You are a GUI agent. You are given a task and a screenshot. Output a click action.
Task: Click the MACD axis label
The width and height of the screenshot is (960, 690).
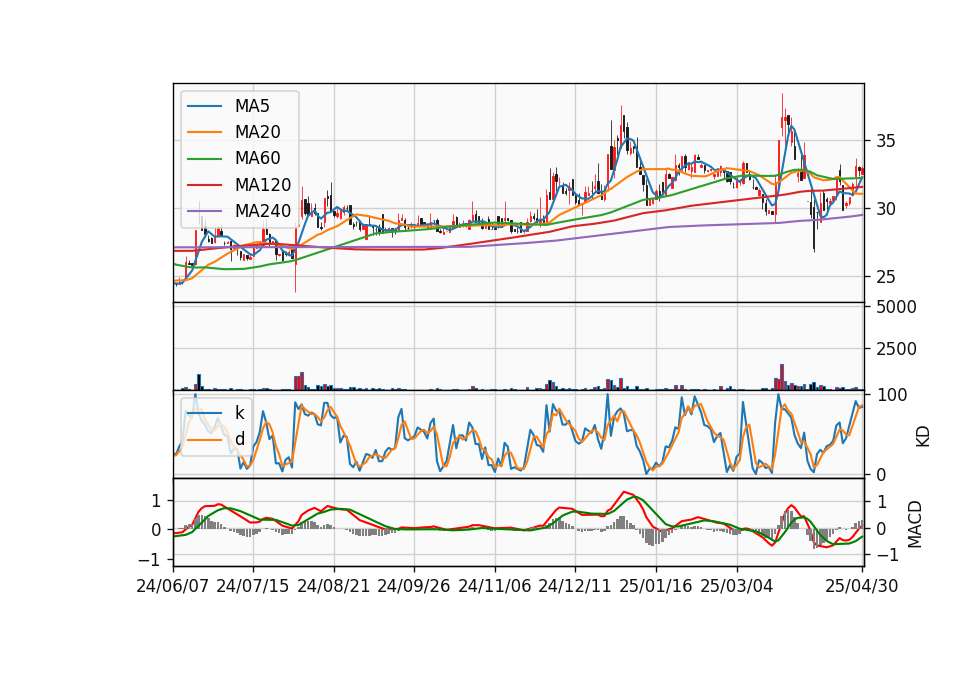(915, 524)
